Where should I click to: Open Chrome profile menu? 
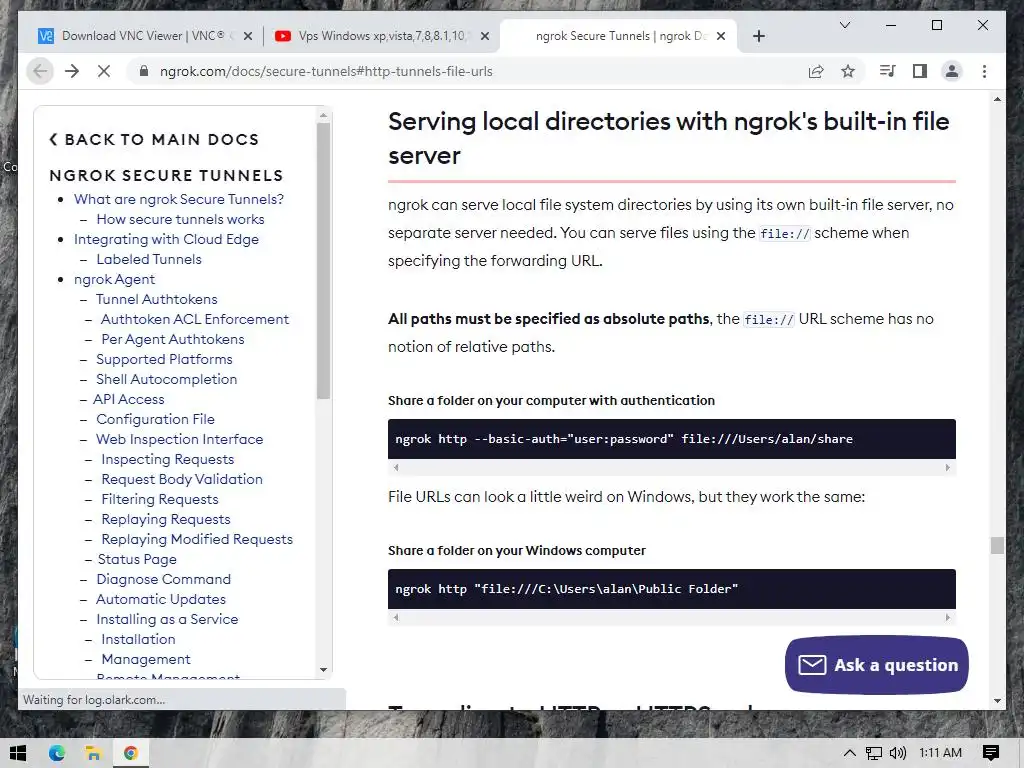[x=952, y=71]
